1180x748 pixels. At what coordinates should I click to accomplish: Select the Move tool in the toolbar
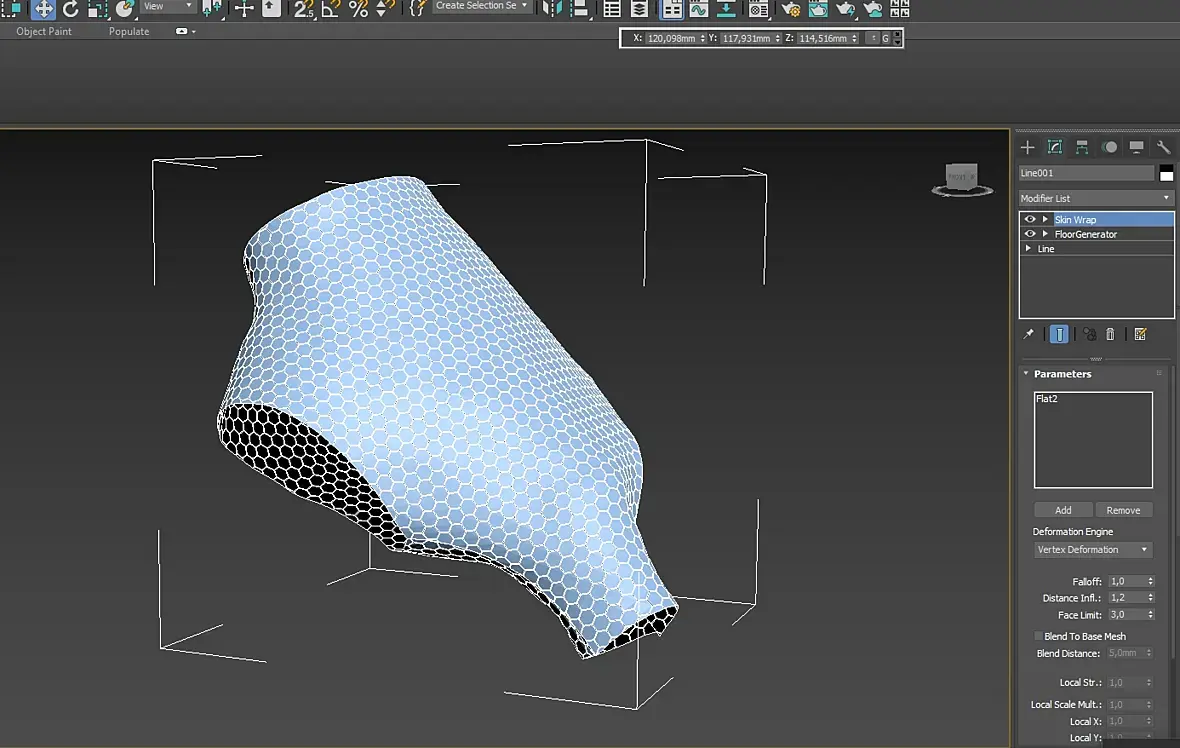[43, 9]
